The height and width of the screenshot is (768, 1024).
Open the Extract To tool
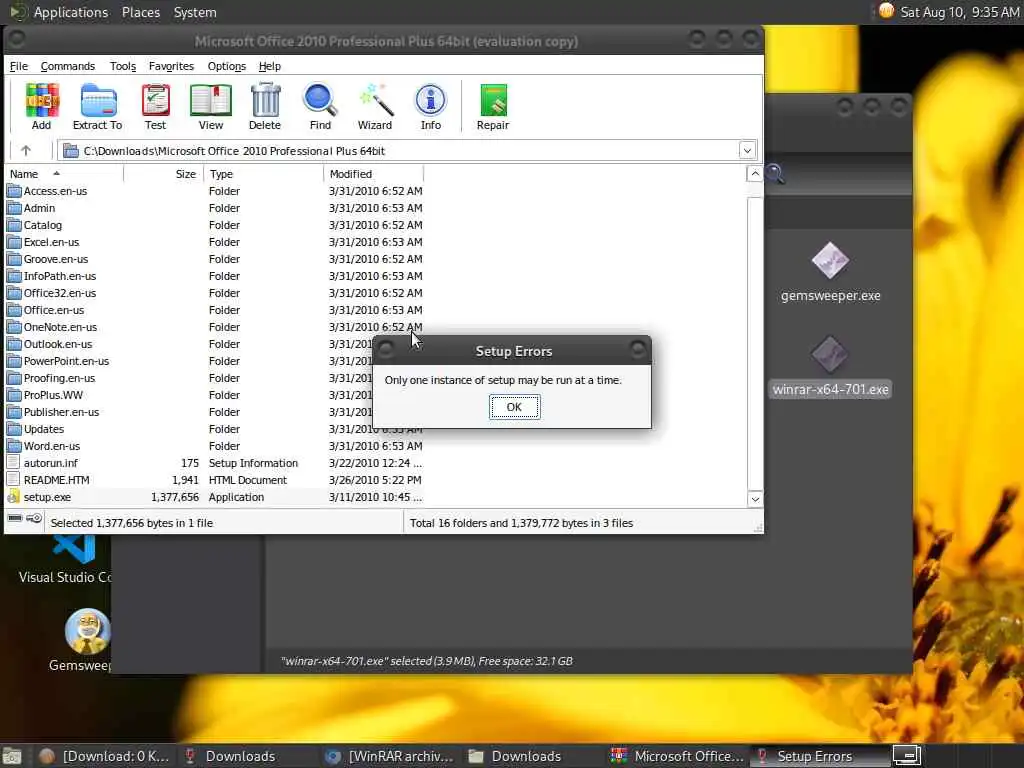coord(97,106)
